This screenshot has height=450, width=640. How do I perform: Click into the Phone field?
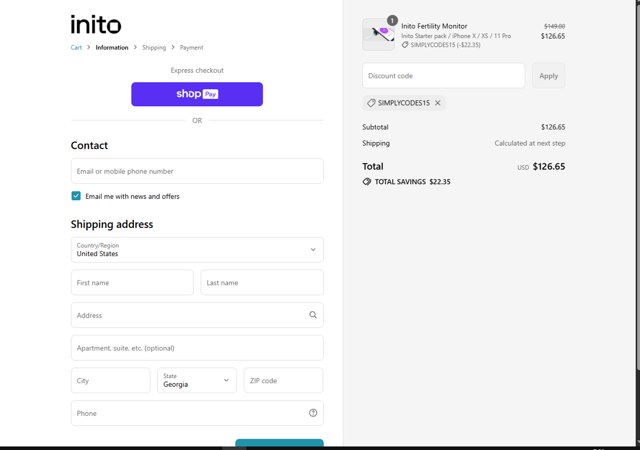coord(197,413)
